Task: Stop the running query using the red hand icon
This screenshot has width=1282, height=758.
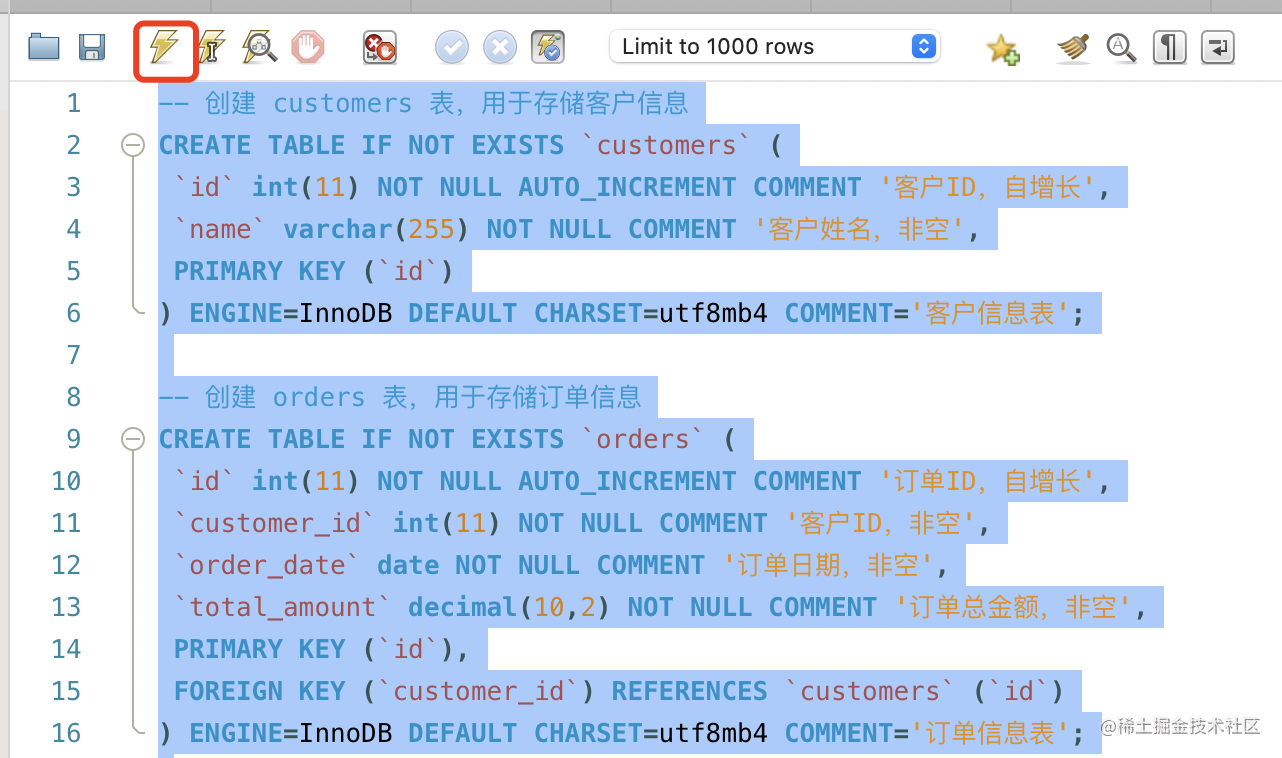Action: pos(308,47)
